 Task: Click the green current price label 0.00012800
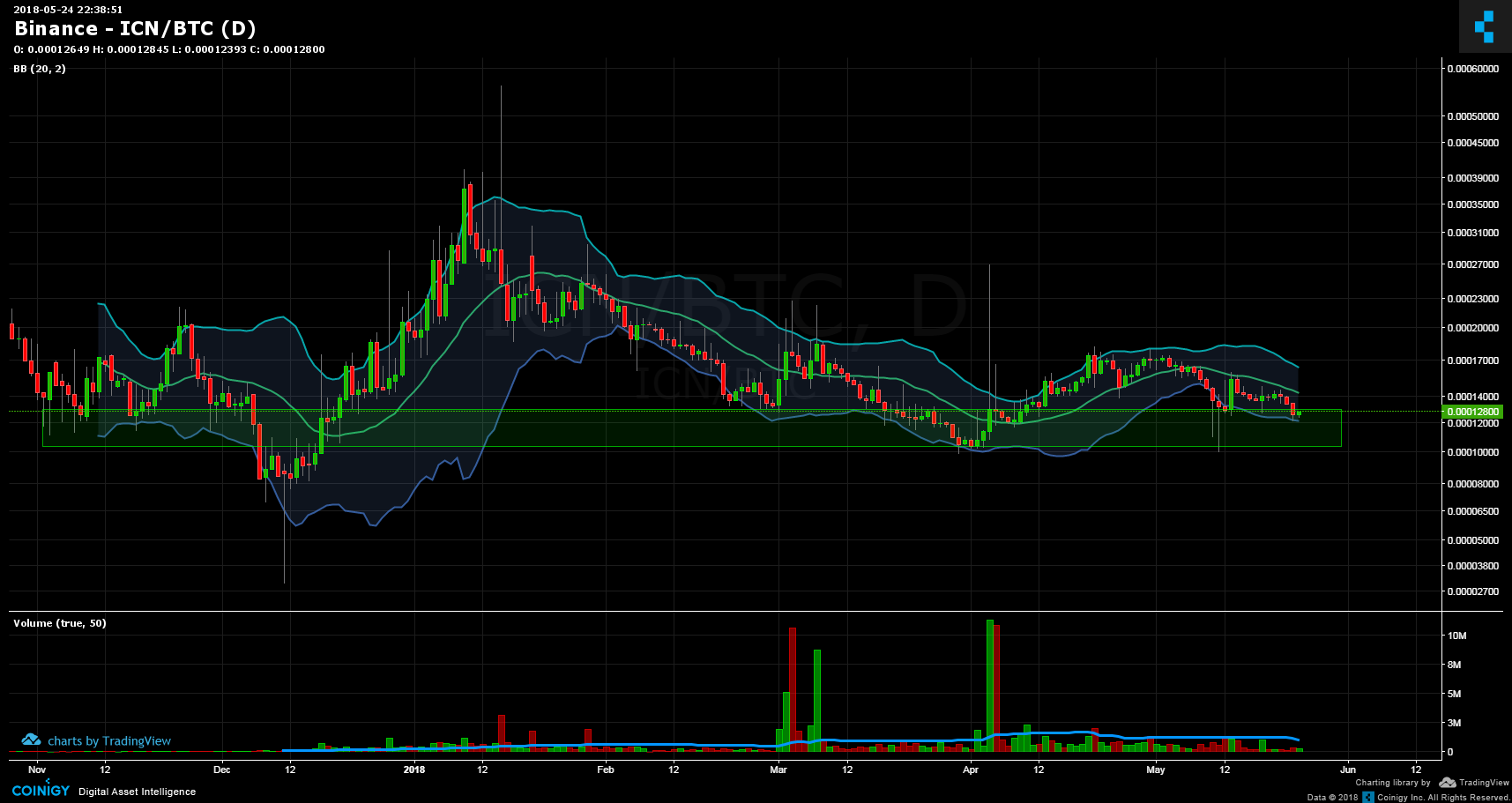pos(1471,412)
